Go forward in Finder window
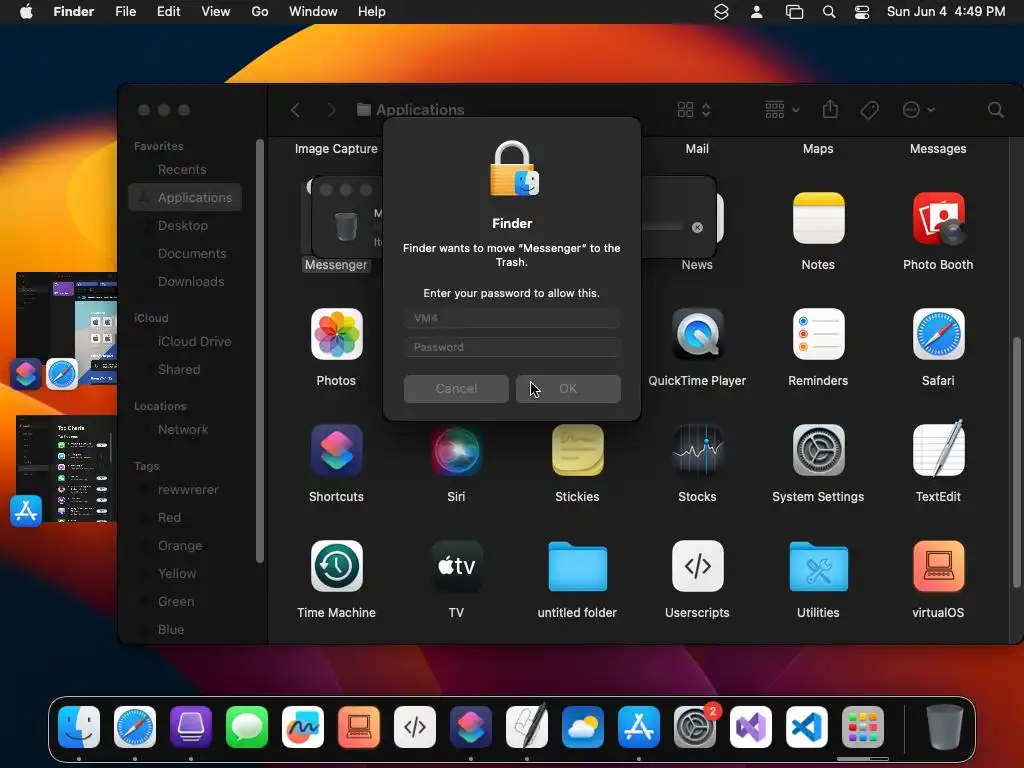This screenshot has width=1024, height=768. click(x=331, y=110)
